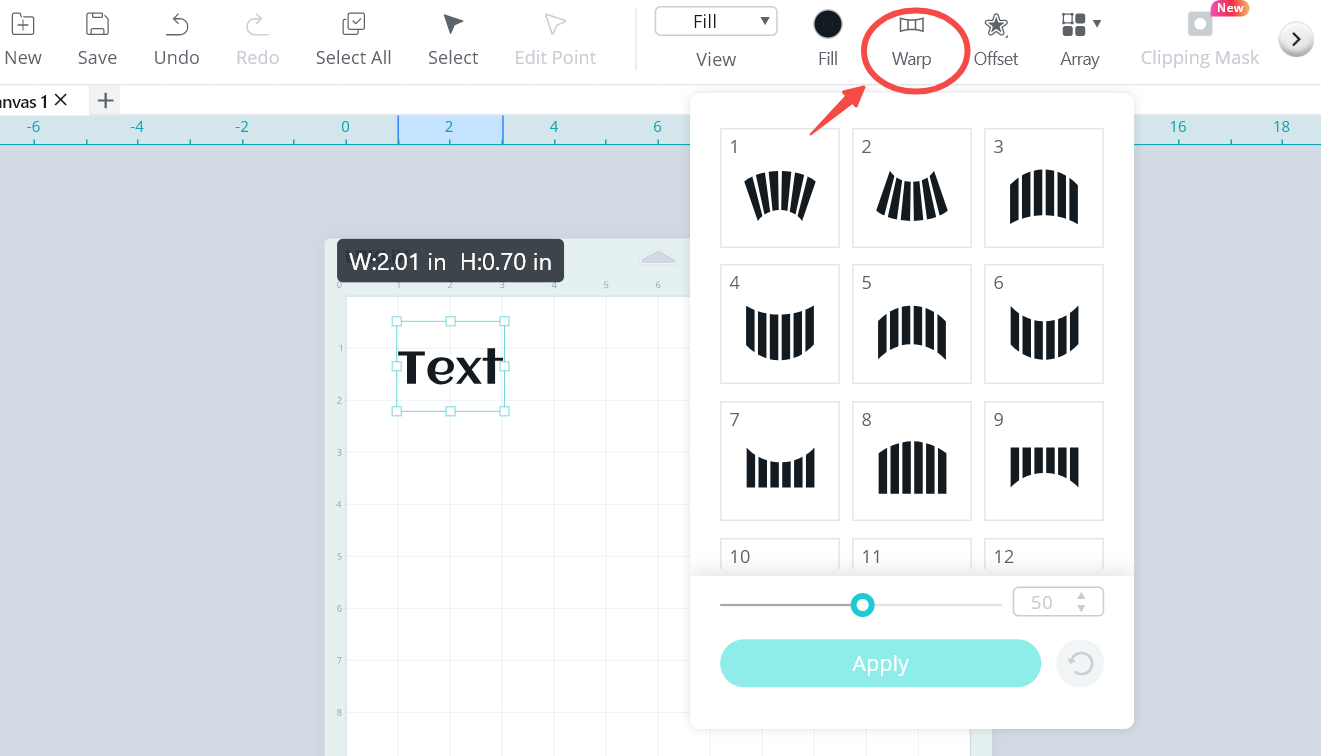Switch to the Canvas 1 tab

[22, 100]
